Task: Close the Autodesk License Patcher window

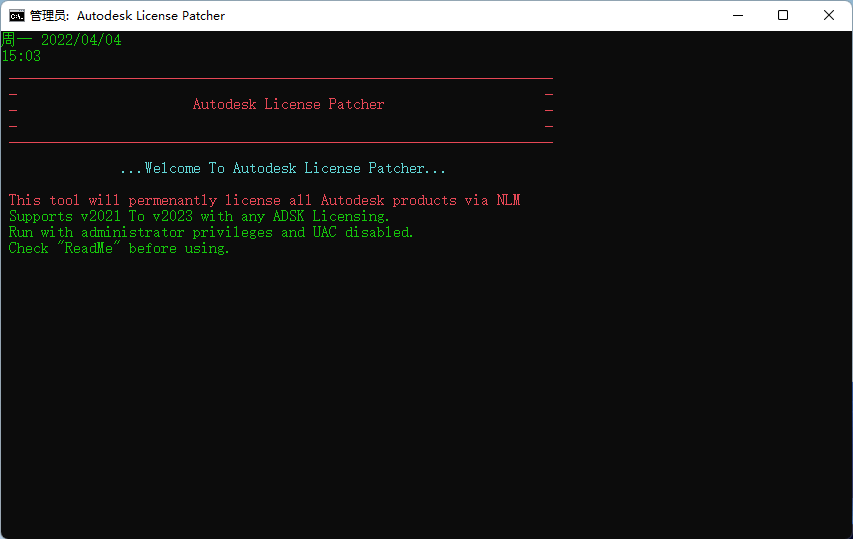Action: click(829, 15)
